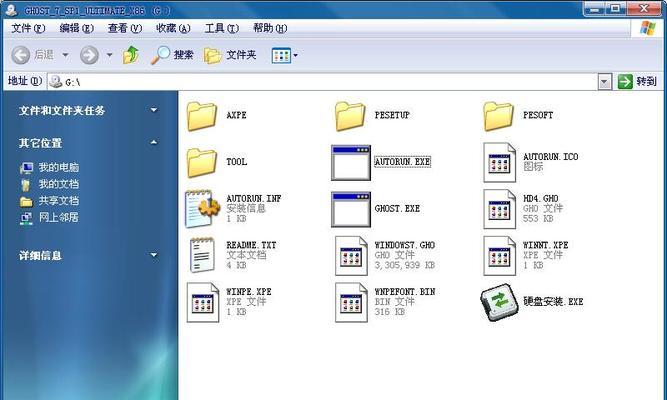Click the AXPE folder name text

coord(237,115)
